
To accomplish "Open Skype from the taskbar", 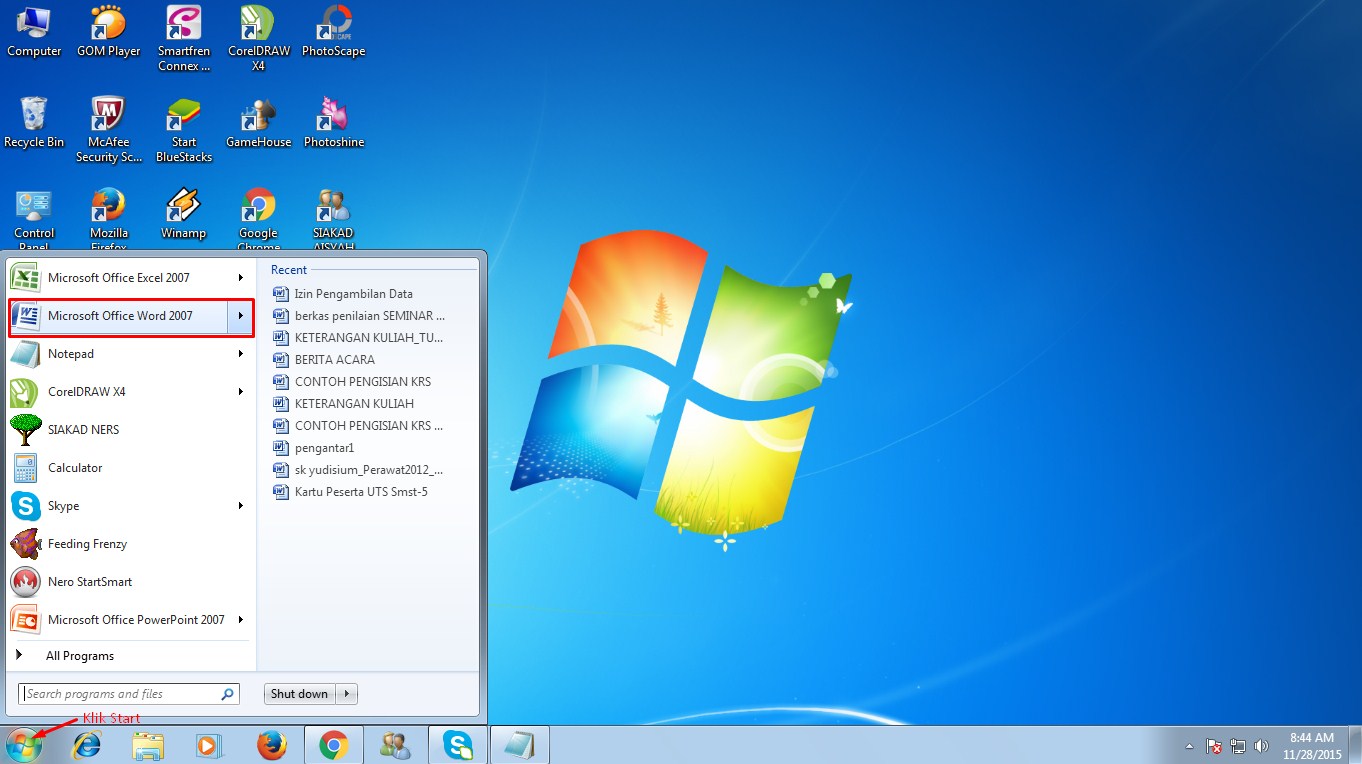I will pos(457,744).
